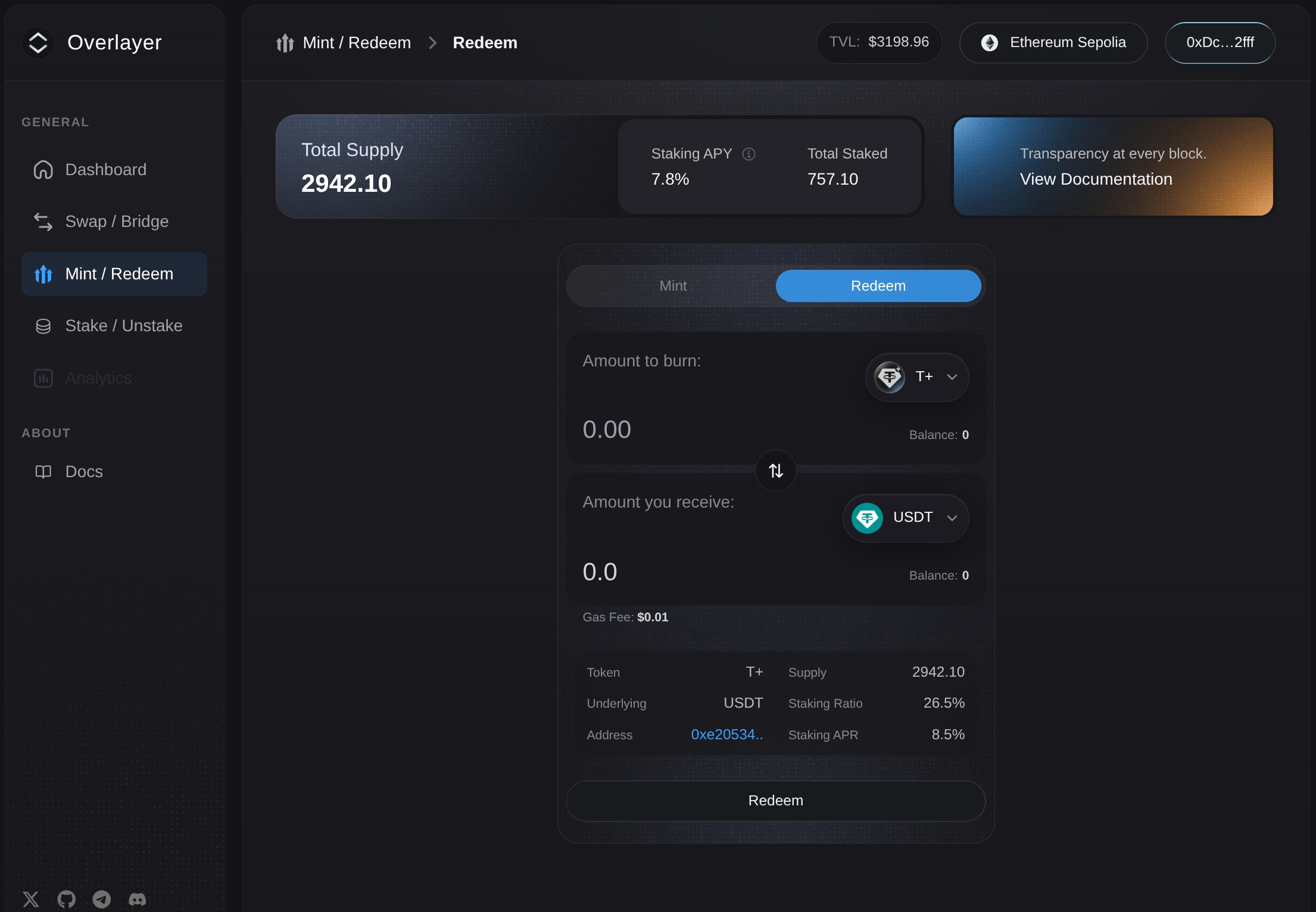Click the amount you receive 0.0 field

600,572
